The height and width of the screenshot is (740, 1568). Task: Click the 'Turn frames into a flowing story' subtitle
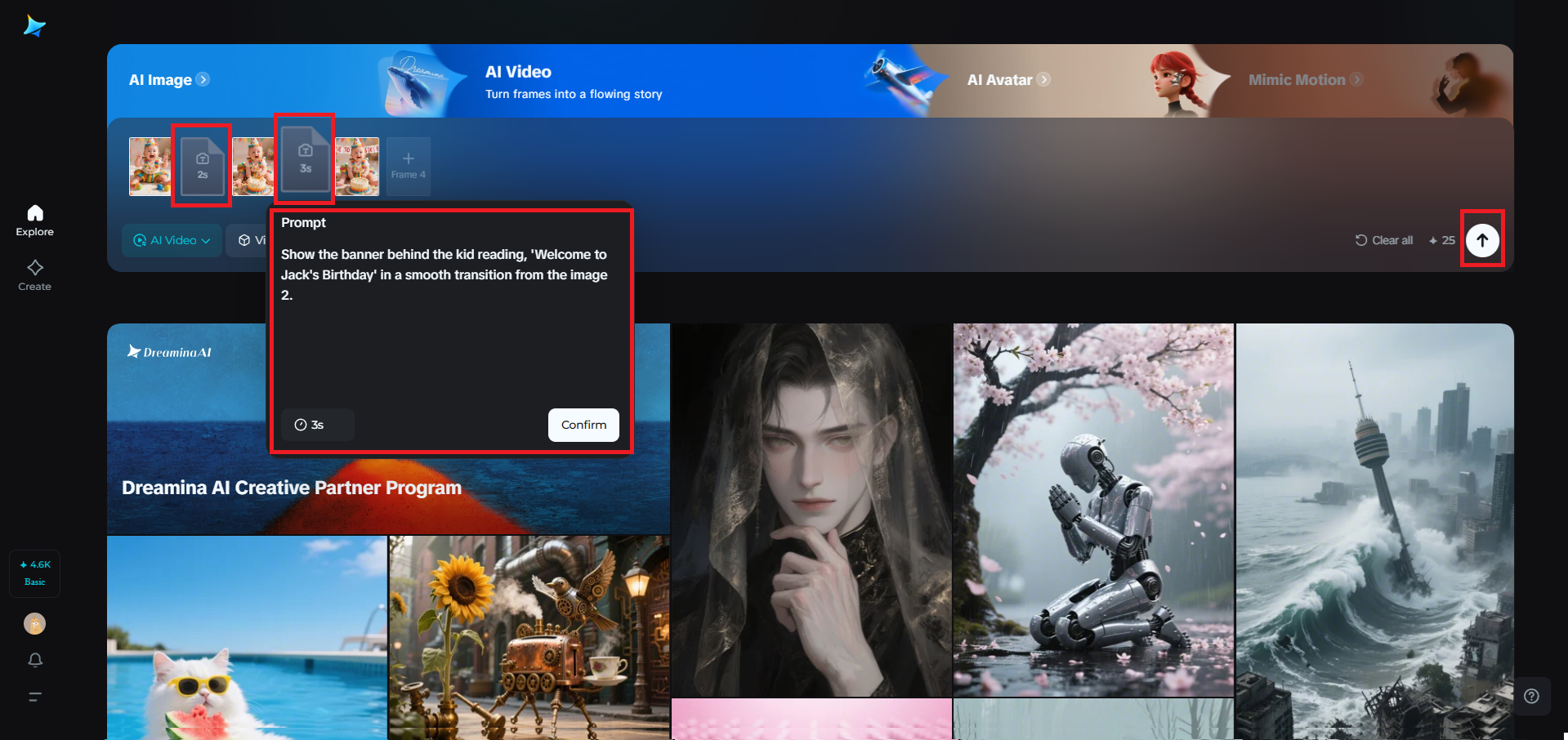tap(574, 94)
